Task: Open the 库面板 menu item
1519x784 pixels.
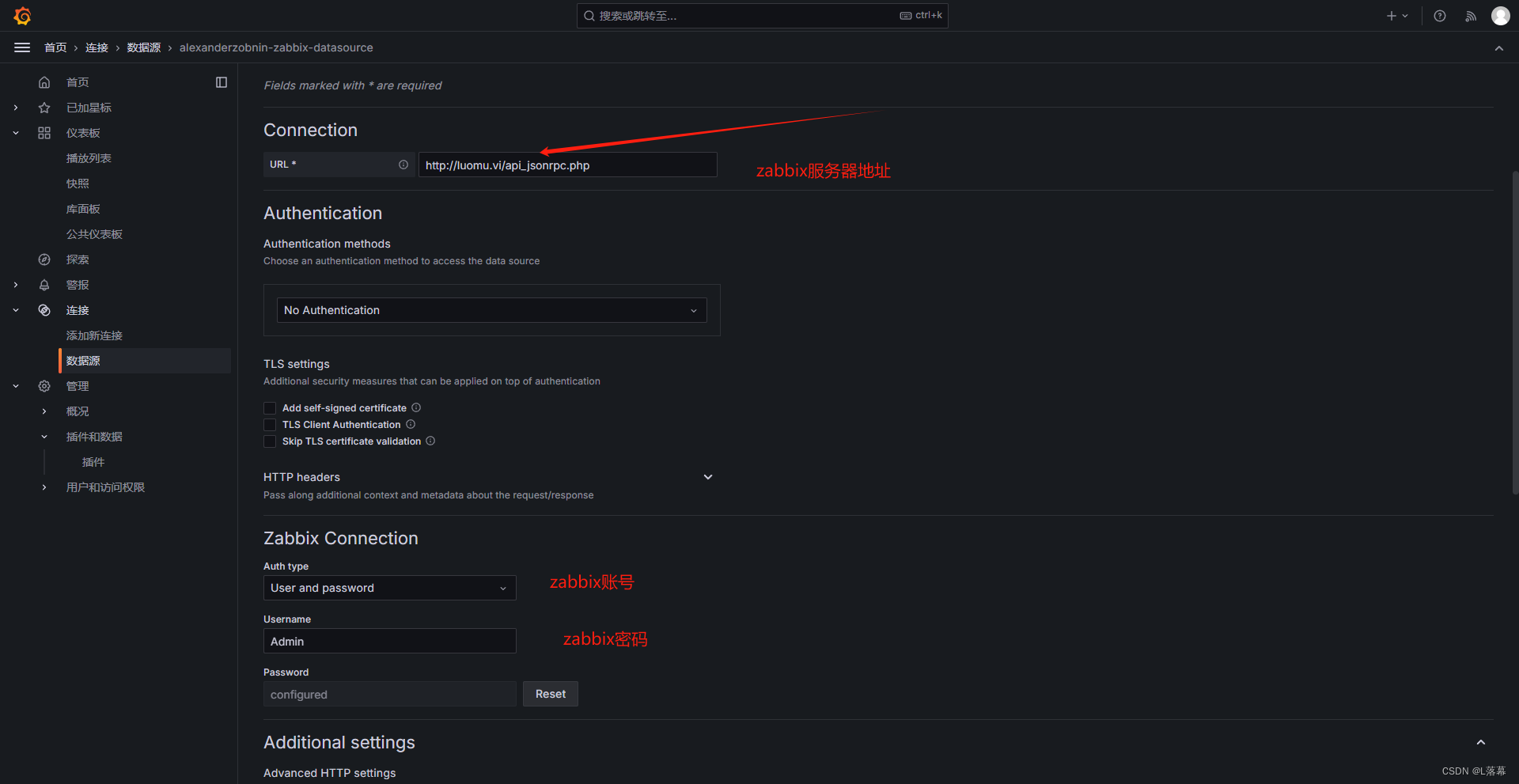Action: (x=83, y=209)
